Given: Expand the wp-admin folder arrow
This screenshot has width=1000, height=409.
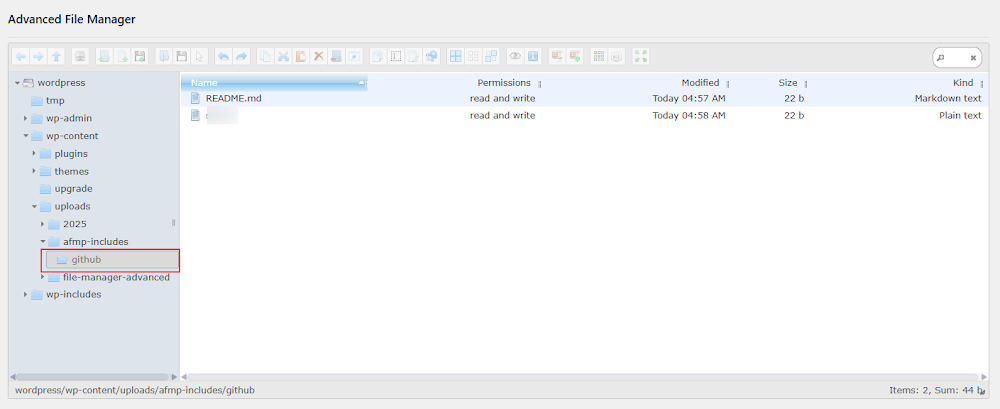Looking at the screenshot, I should point(26,118).
